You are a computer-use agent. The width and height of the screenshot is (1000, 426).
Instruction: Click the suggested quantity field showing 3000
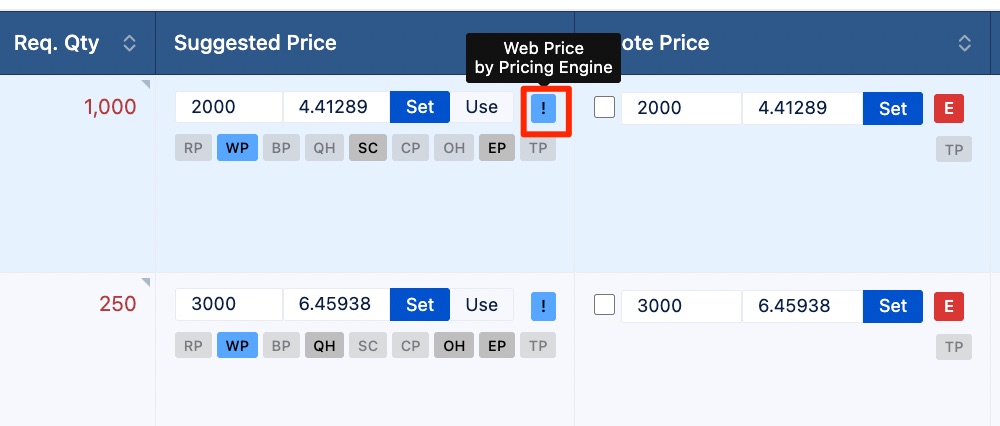pyautogui.click(x=229, y=304)
